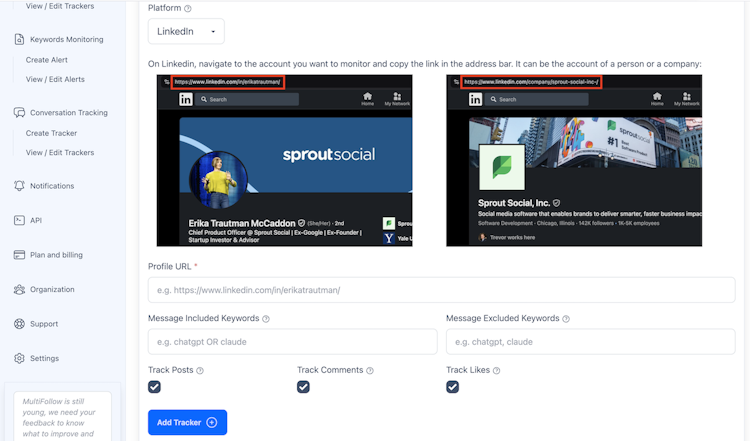Click the MultiFollow feedback note box
Screen dimensions: 750x441
pos(62,416)
